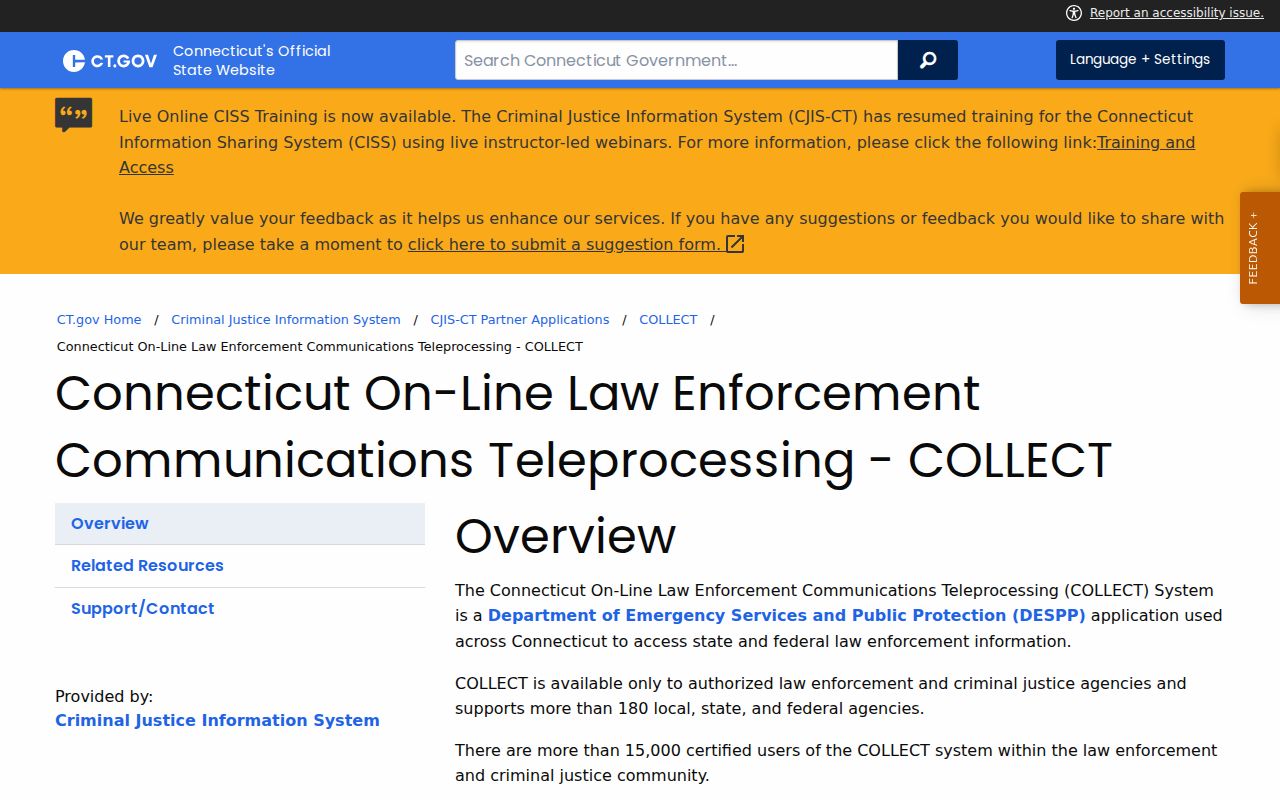The width and height of the screenshot is (1280, 800).
Task: Click the COLLECT breadcrumb link
Action: (x=668, y=320)
